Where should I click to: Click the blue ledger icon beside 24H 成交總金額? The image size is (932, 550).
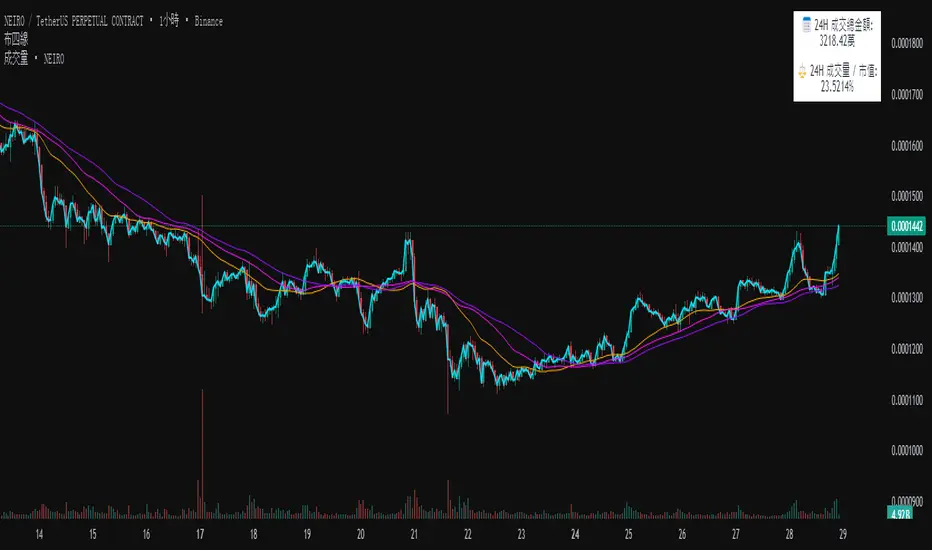point(807,24)
